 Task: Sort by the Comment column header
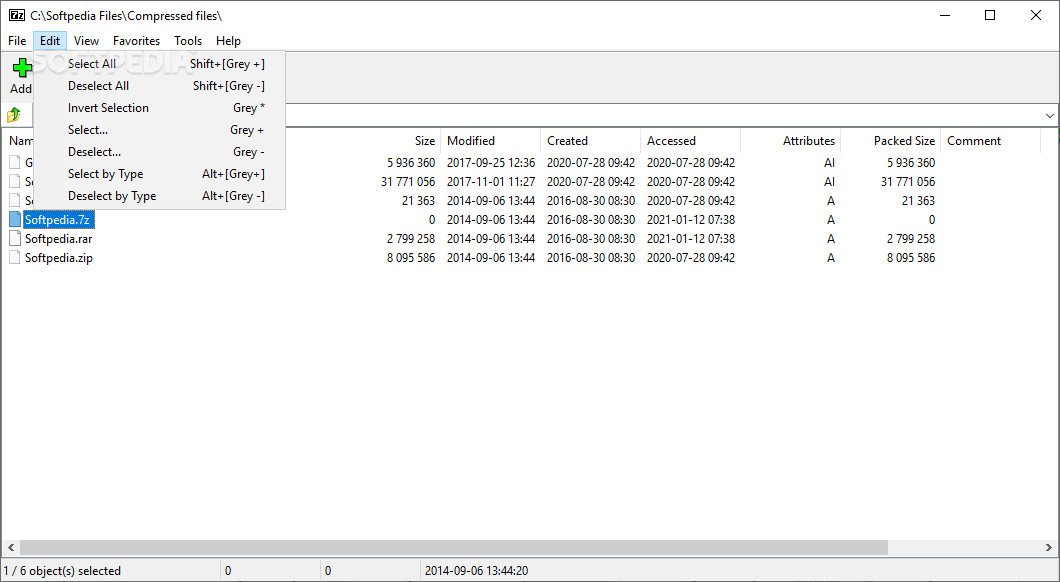point(973,141)
